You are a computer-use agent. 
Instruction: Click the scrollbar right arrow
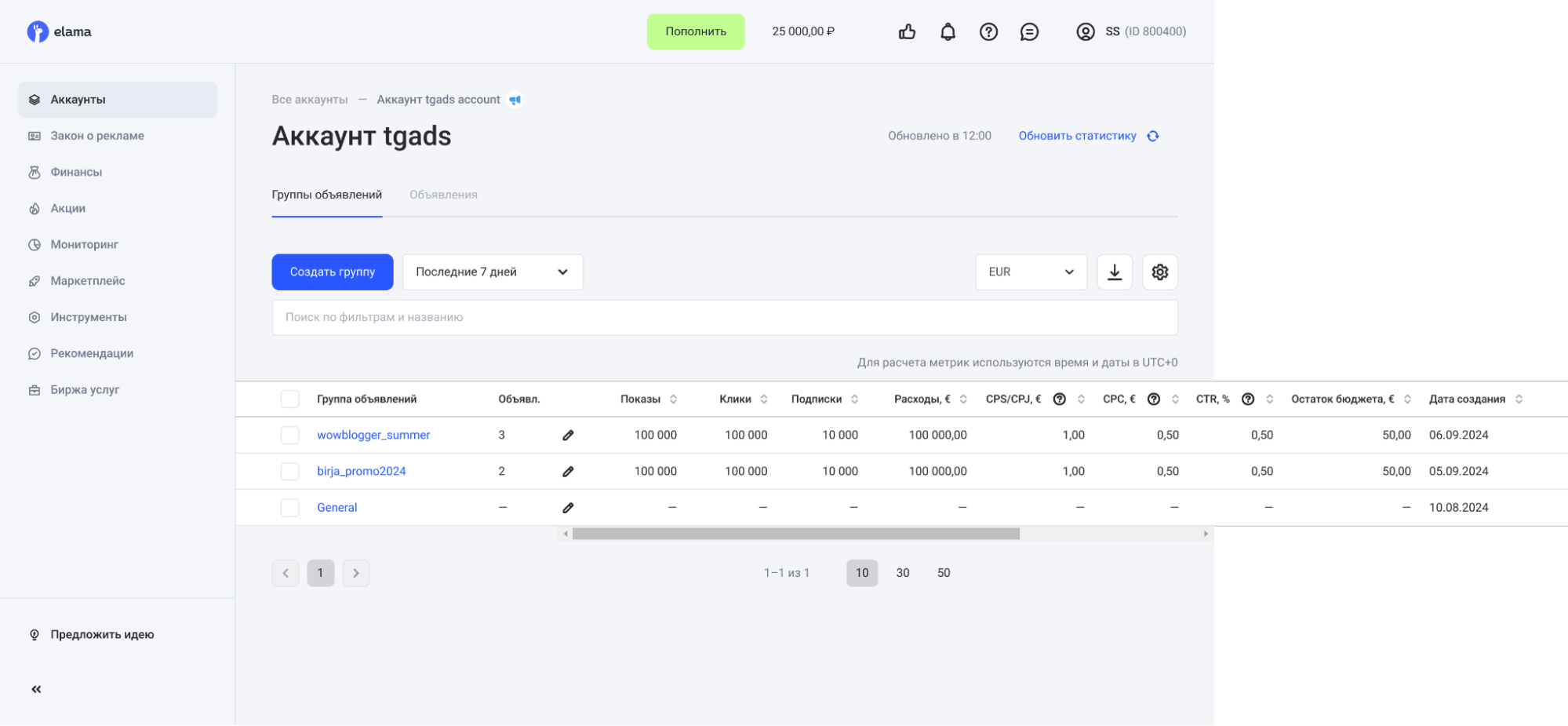1206,534
